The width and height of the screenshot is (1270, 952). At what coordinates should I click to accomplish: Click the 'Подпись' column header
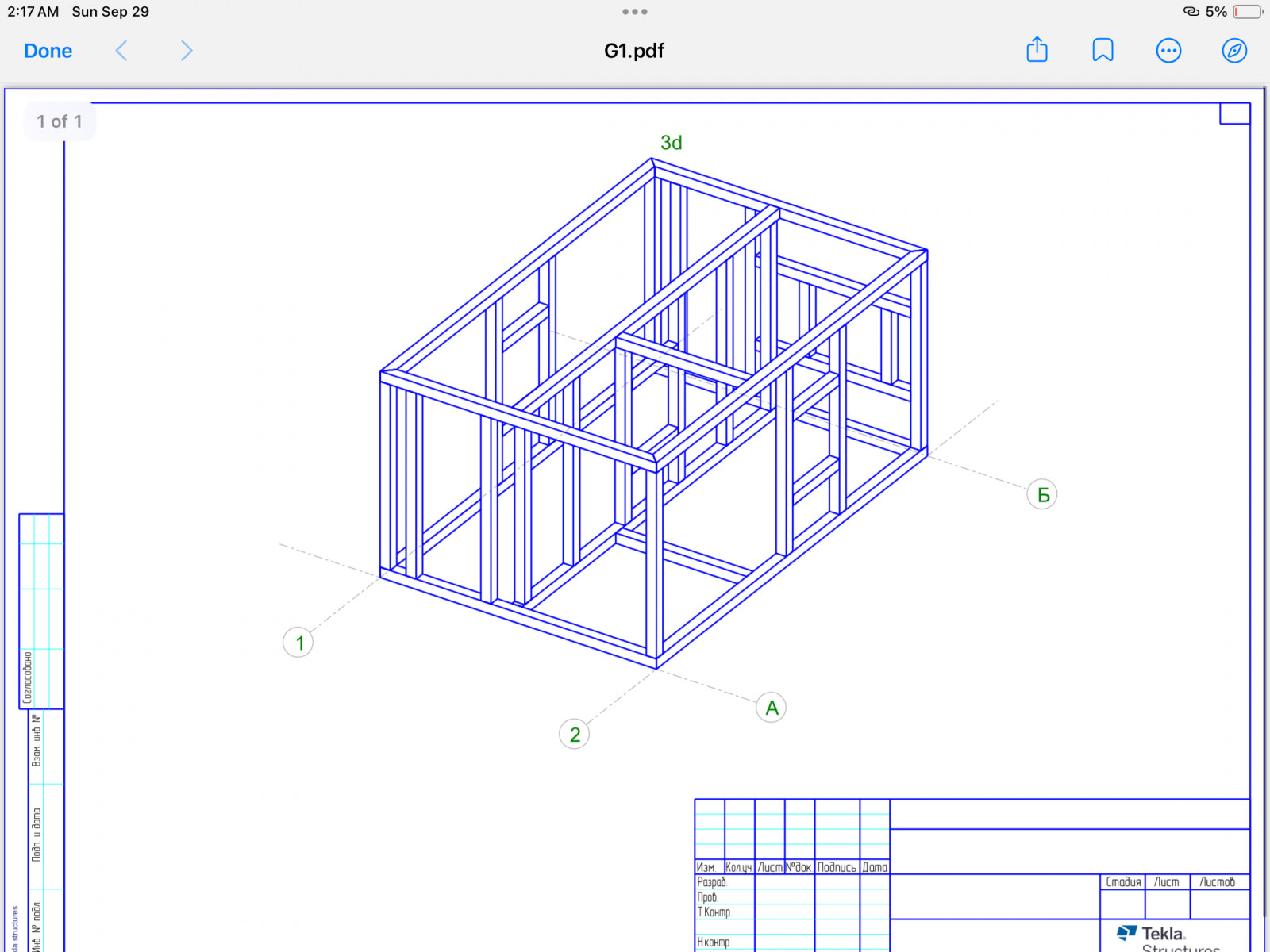837,868
